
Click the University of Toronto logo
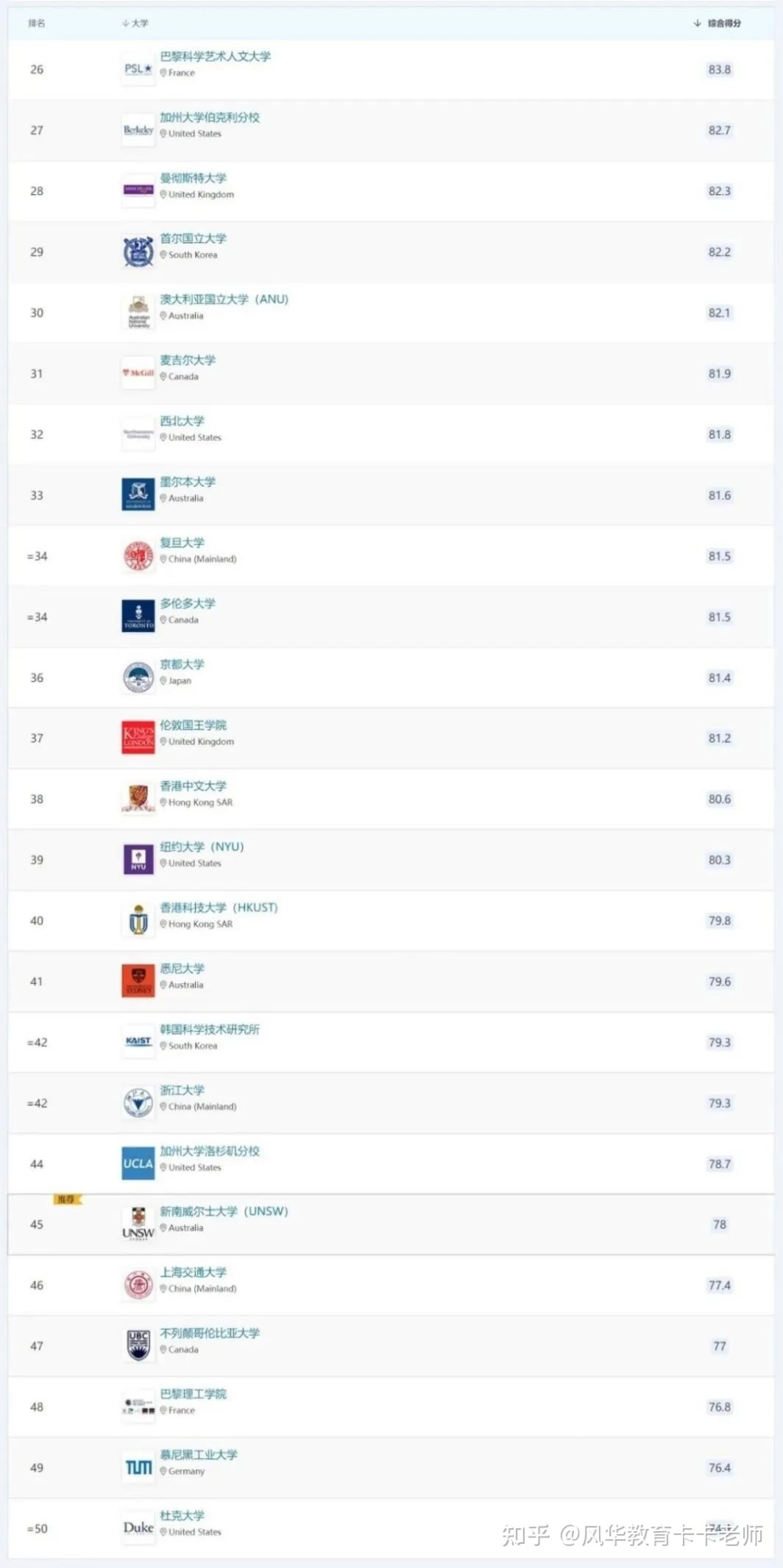tap(139, 616)
